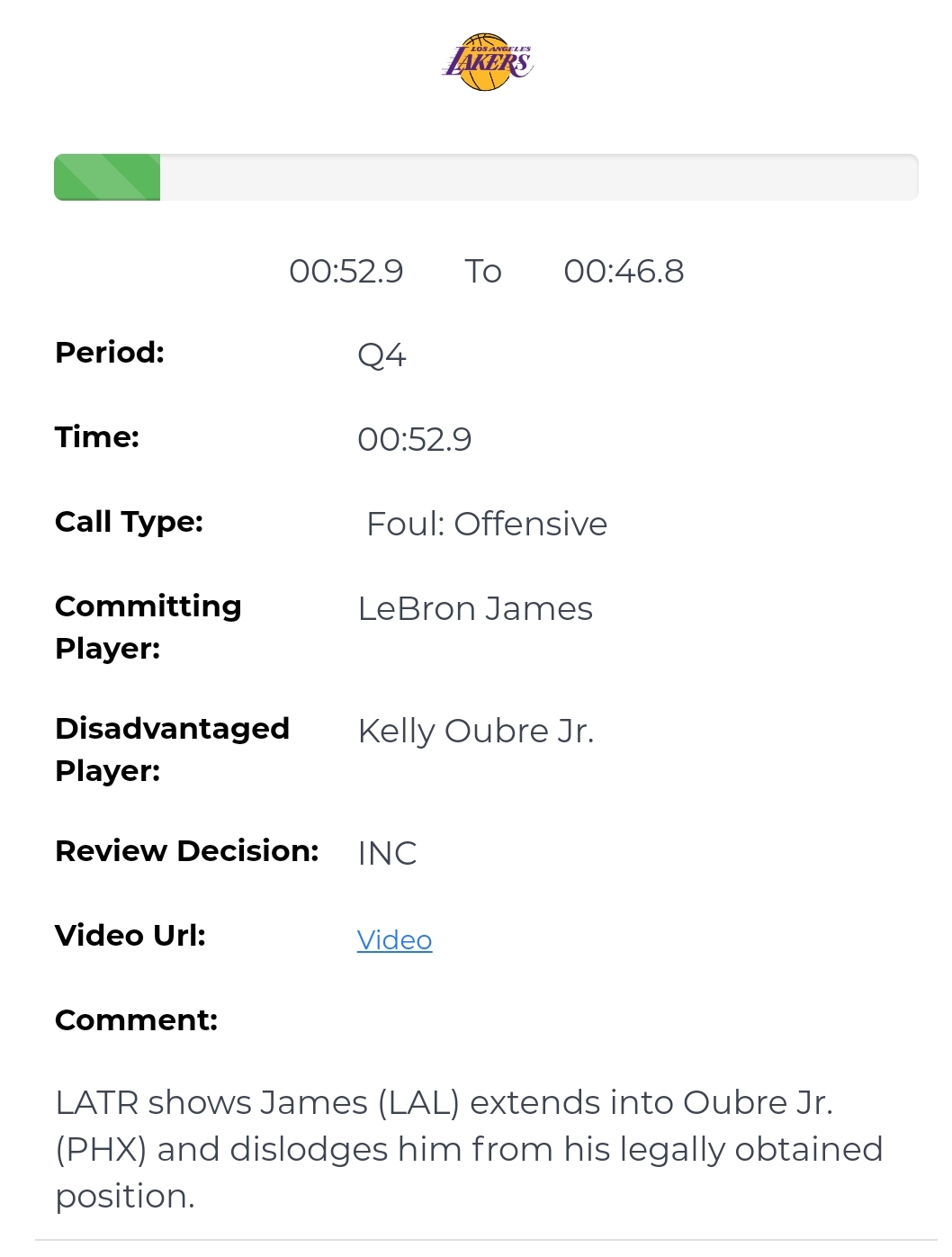
Task: Click the Call Type label
Action: coord(129,521)
